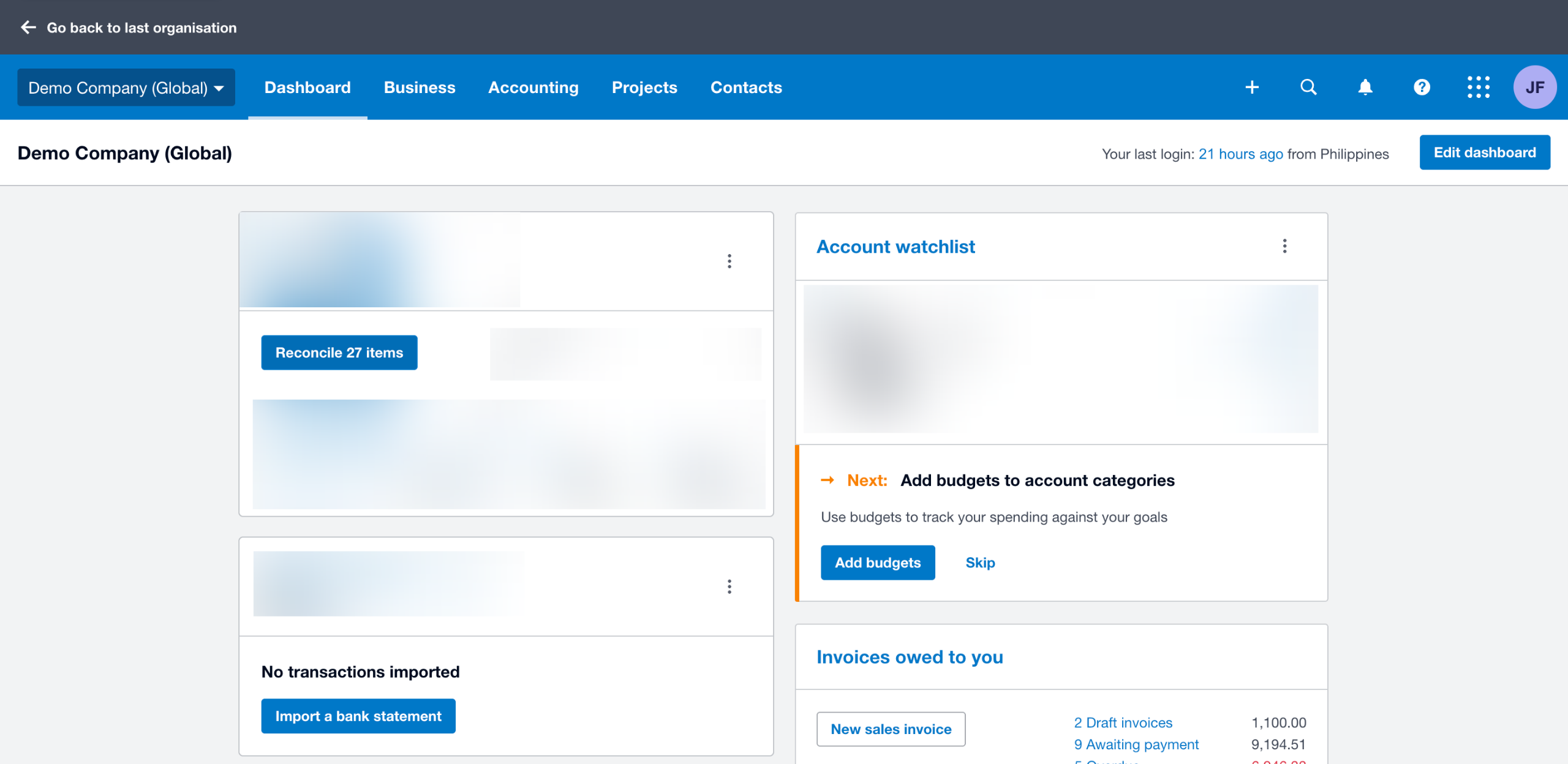Open the help question mark icon
The image size is (1568, 764).
pos(1422,87)
